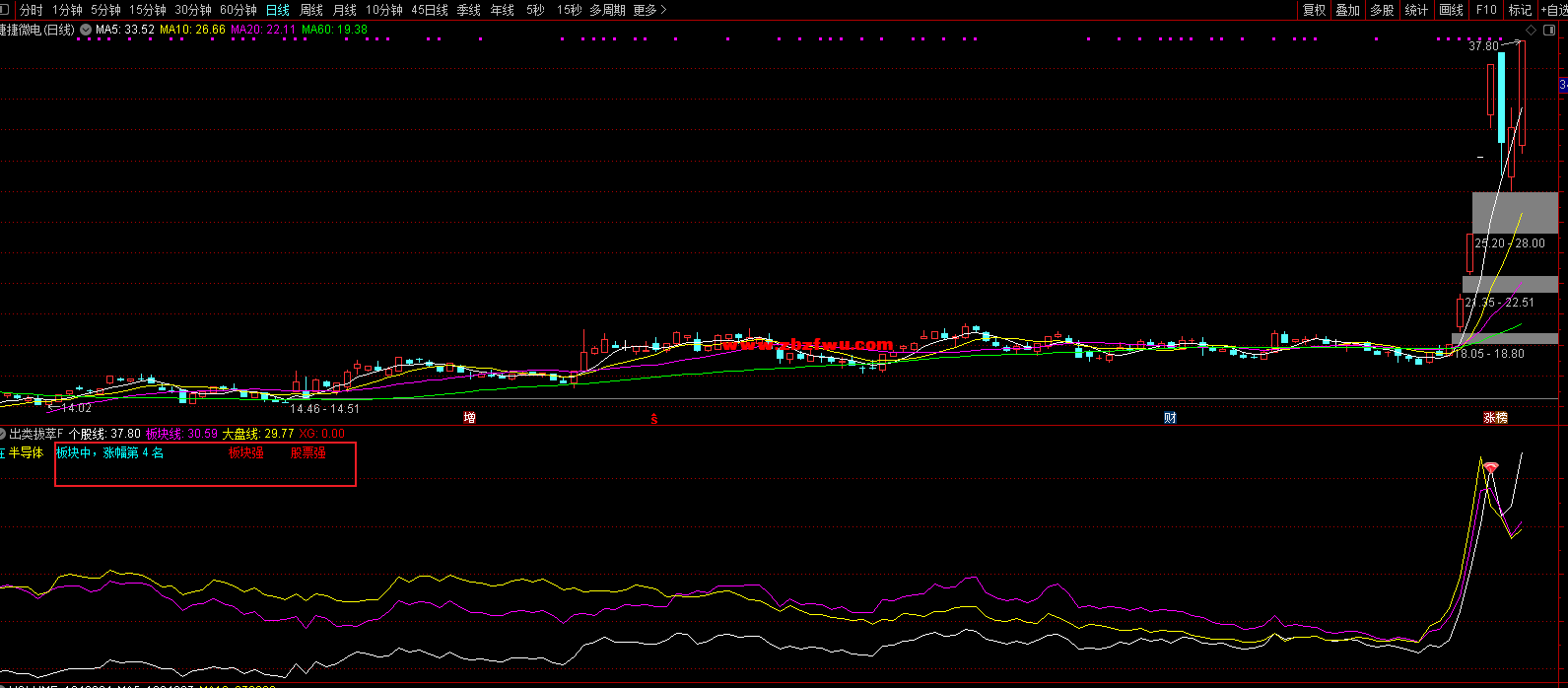
Task: Click the 板块中, 涨幅第 4 名 text
Action: [110, 453]
